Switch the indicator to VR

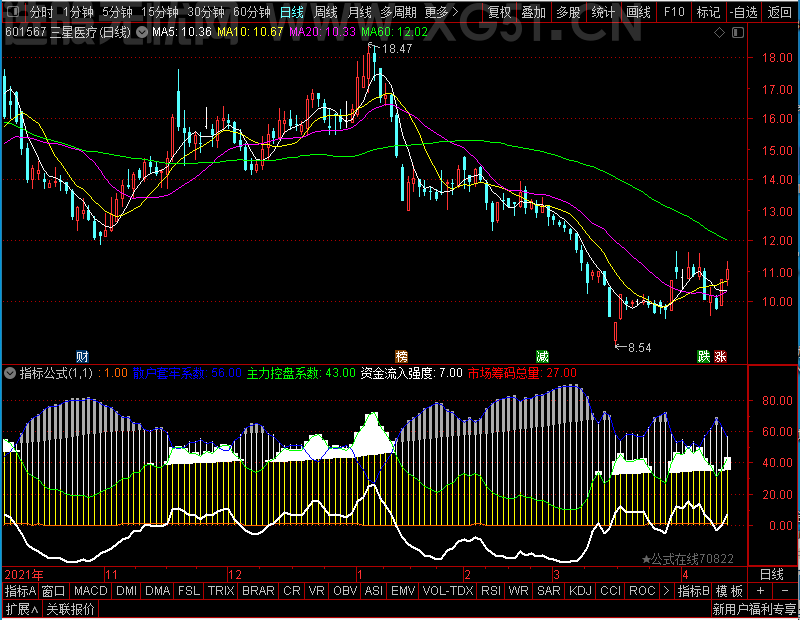point(317,590)
